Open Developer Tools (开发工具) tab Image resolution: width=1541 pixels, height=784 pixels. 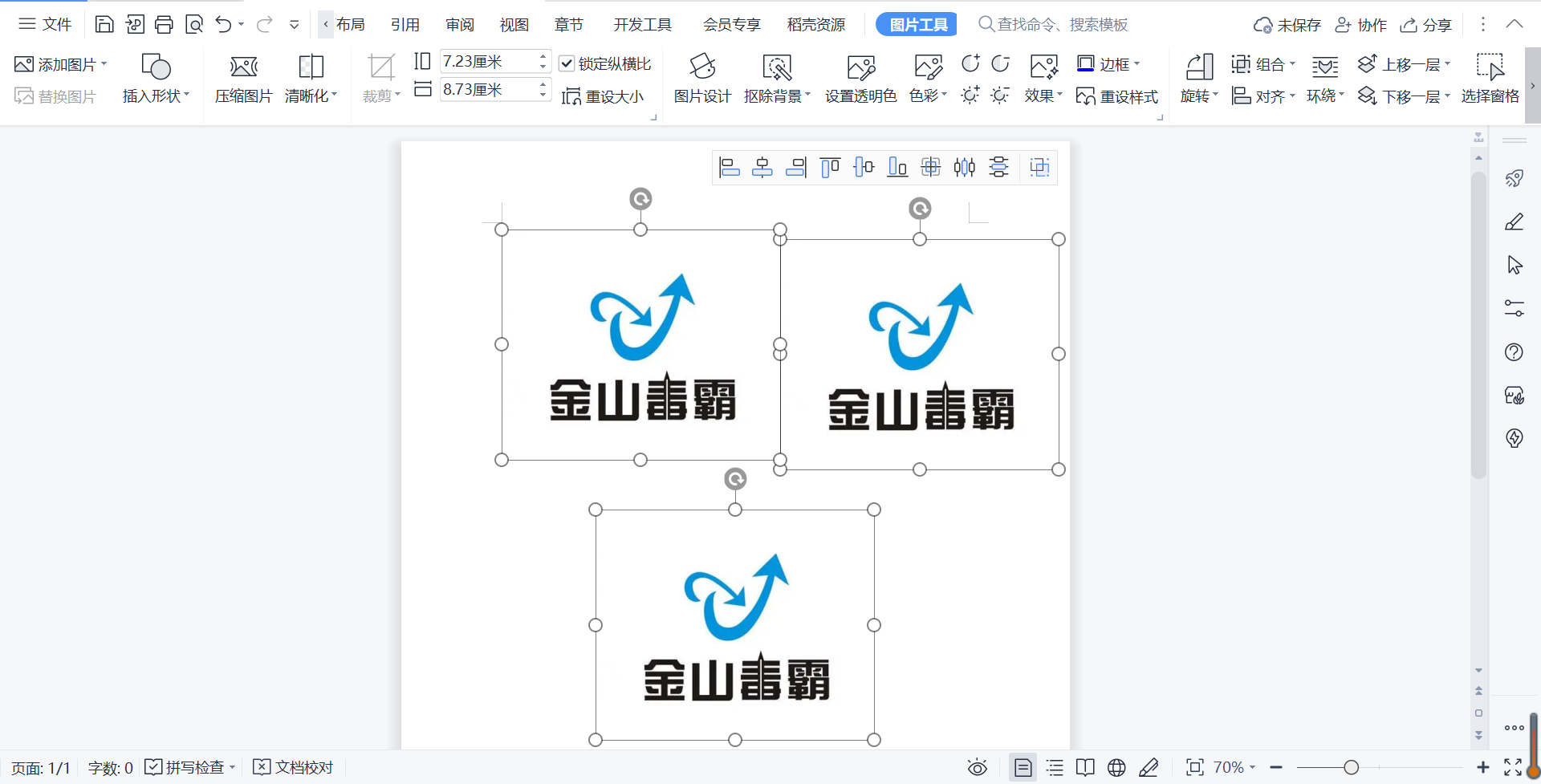pyautogui.click(x=642, y=25)
